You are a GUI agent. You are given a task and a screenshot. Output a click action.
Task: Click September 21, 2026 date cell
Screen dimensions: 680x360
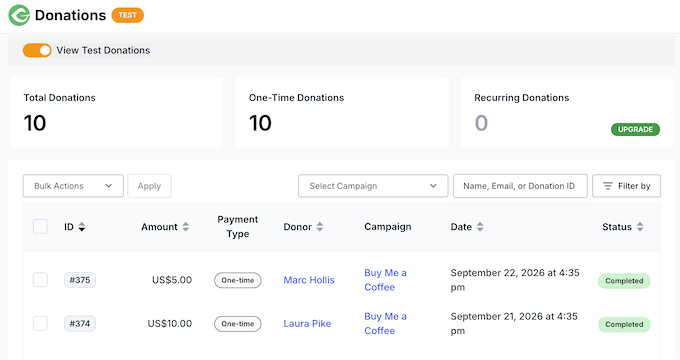point(514,323)
